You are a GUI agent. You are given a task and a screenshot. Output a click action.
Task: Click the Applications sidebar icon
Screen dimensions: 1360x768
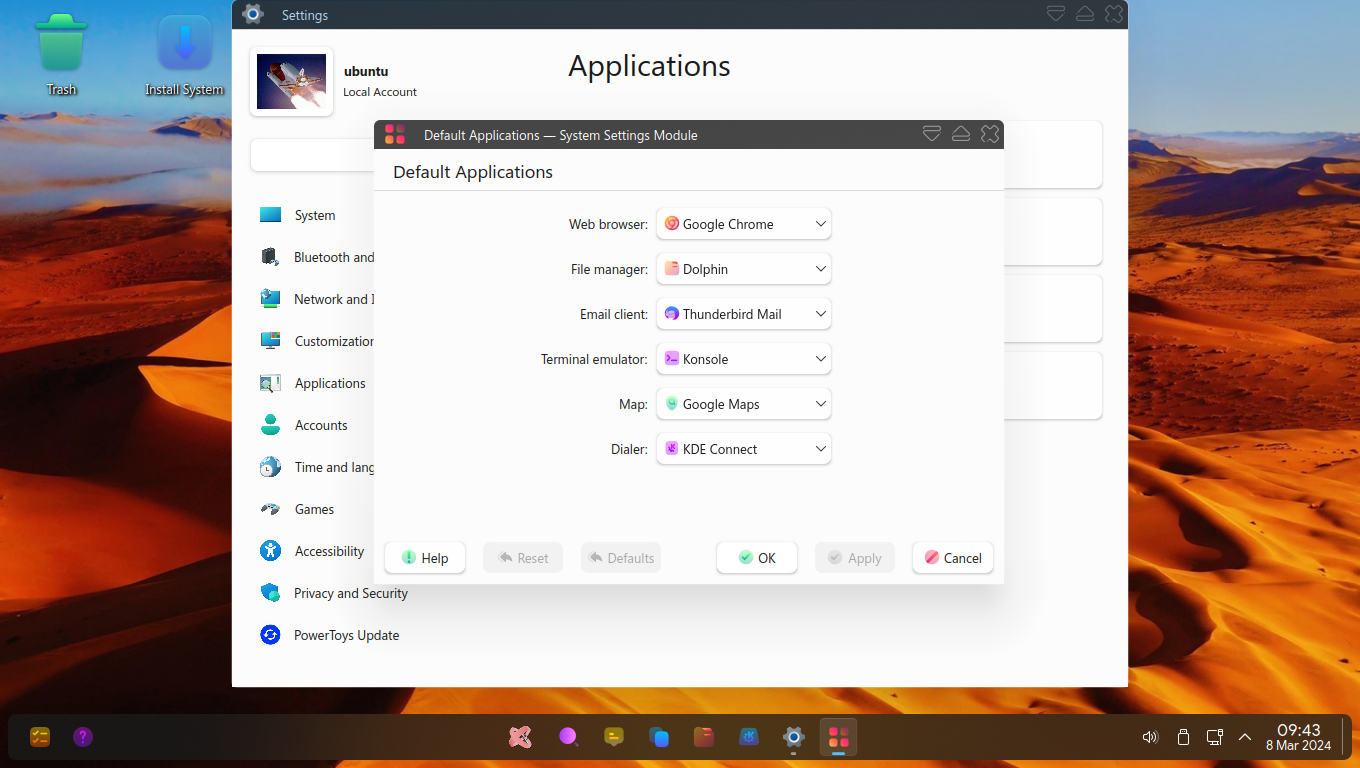click(x=270, y=383)
